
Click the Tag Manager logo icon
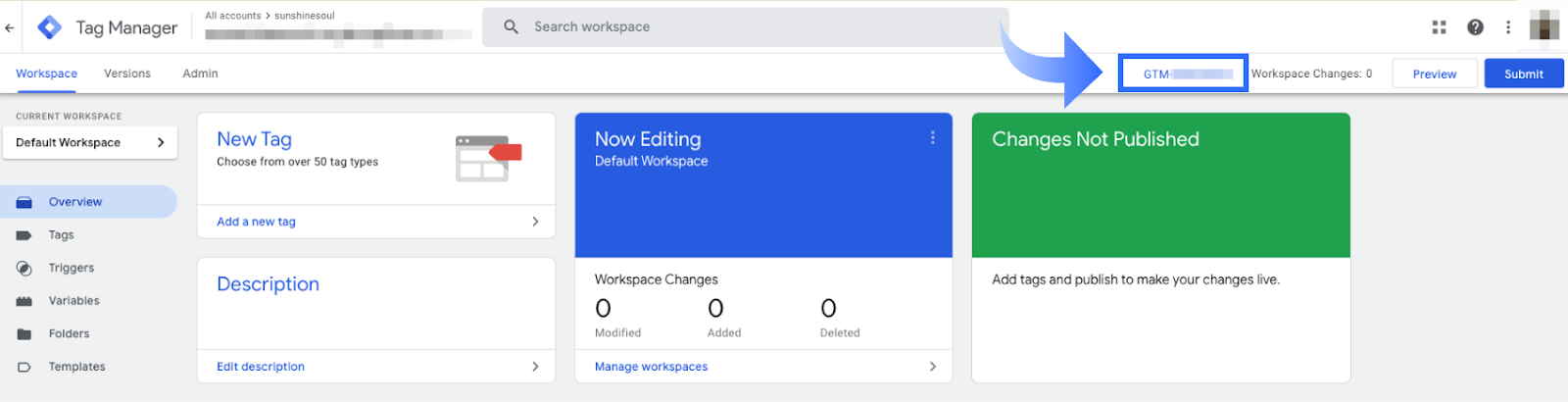[x=49, y=27]
